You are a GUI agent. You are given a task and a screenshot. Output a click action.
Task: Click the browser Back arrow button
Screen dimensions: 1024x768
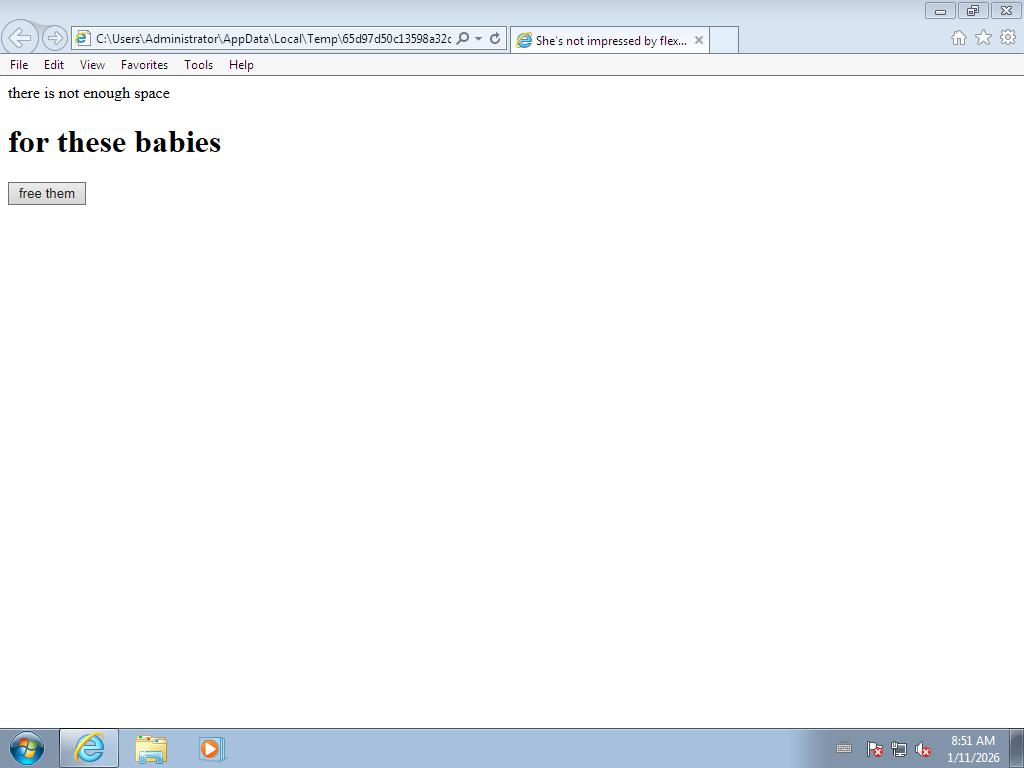tap(19, 38)
